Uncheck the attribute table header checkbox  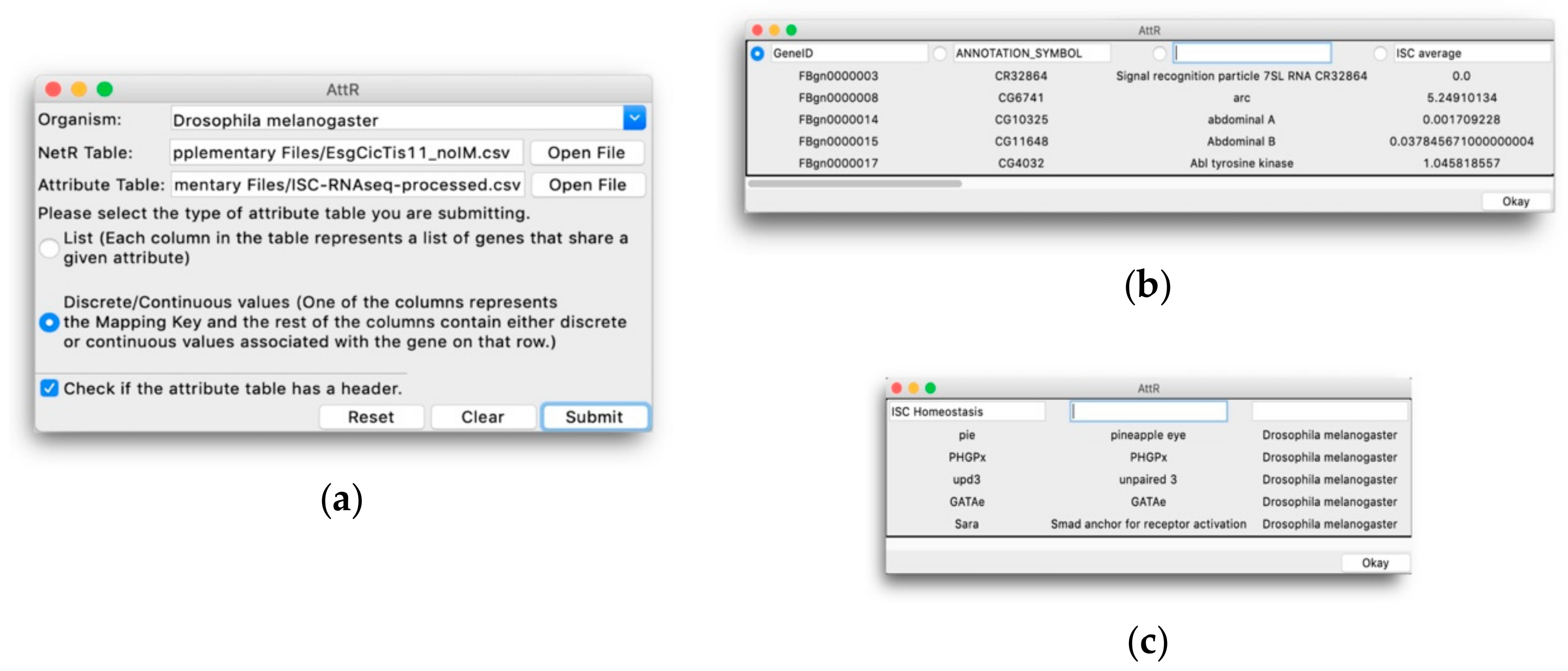point(49,388)
